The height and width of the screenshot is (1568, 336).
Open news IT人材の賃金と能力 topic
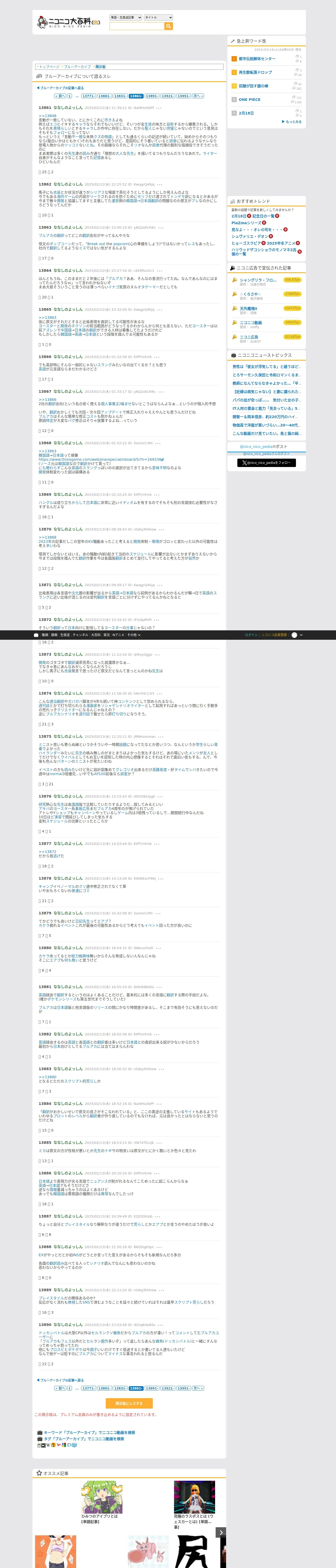point(266,408)
